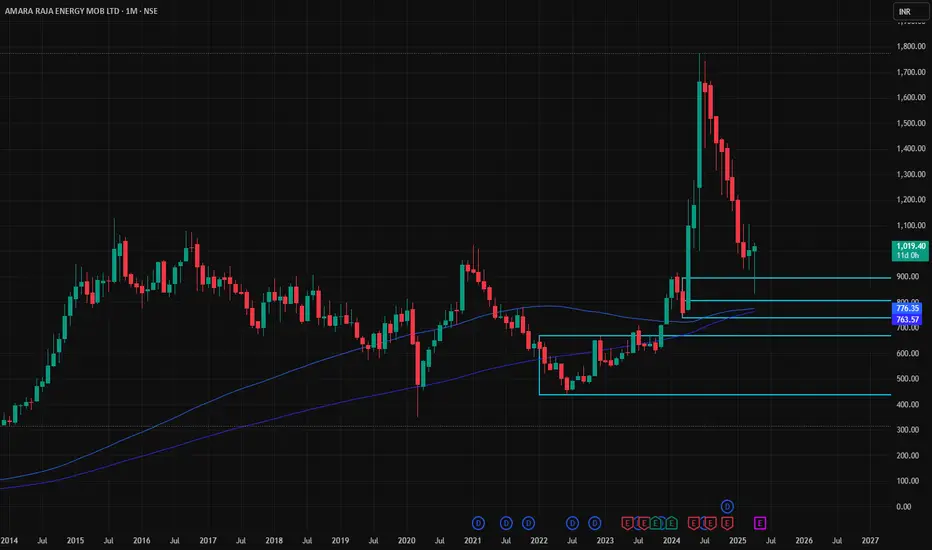Click the dividend marker just before 2022
Screen dimensions: 932x550
tap(528, 523)
